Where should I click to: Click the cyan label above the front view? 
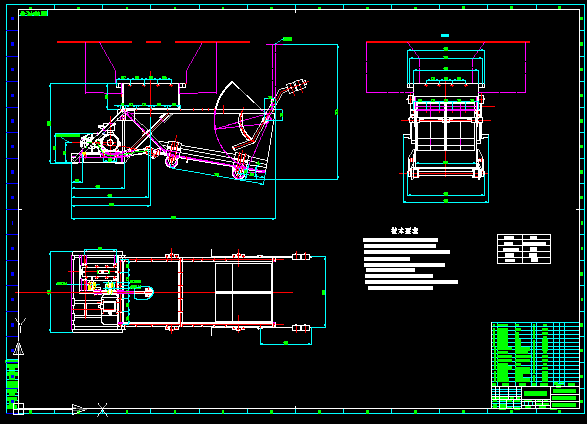[x=445, y=36]
